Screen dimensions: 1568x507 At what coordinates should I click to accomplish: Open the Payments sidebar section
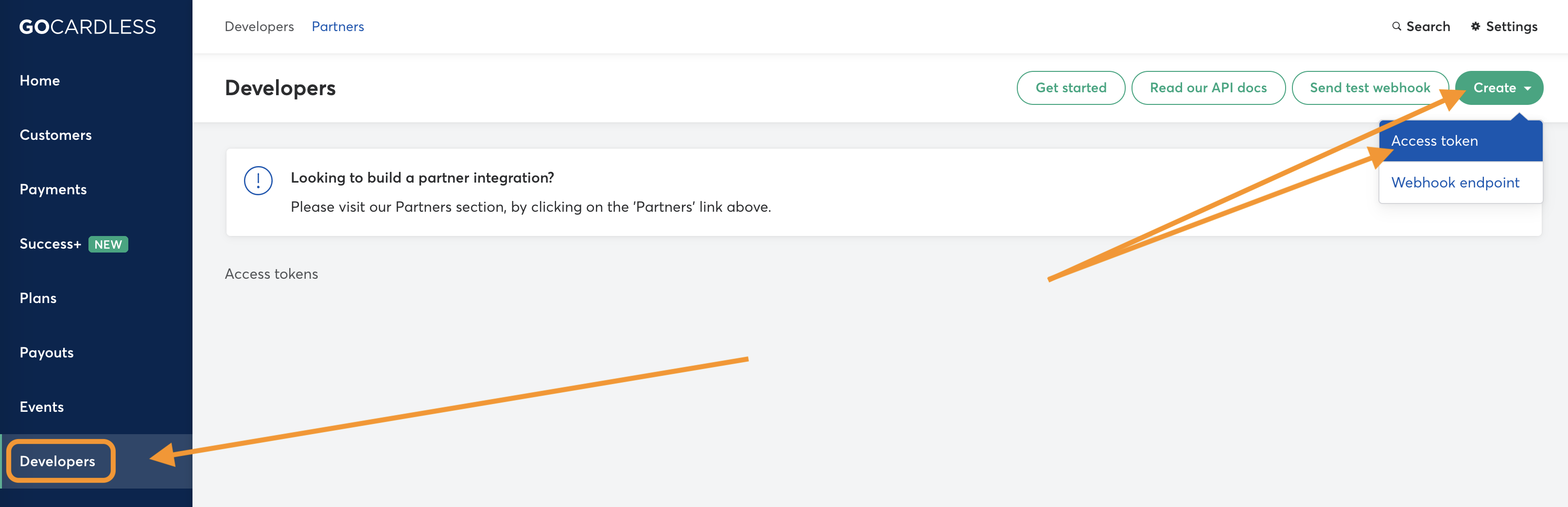tap(53, 190)
